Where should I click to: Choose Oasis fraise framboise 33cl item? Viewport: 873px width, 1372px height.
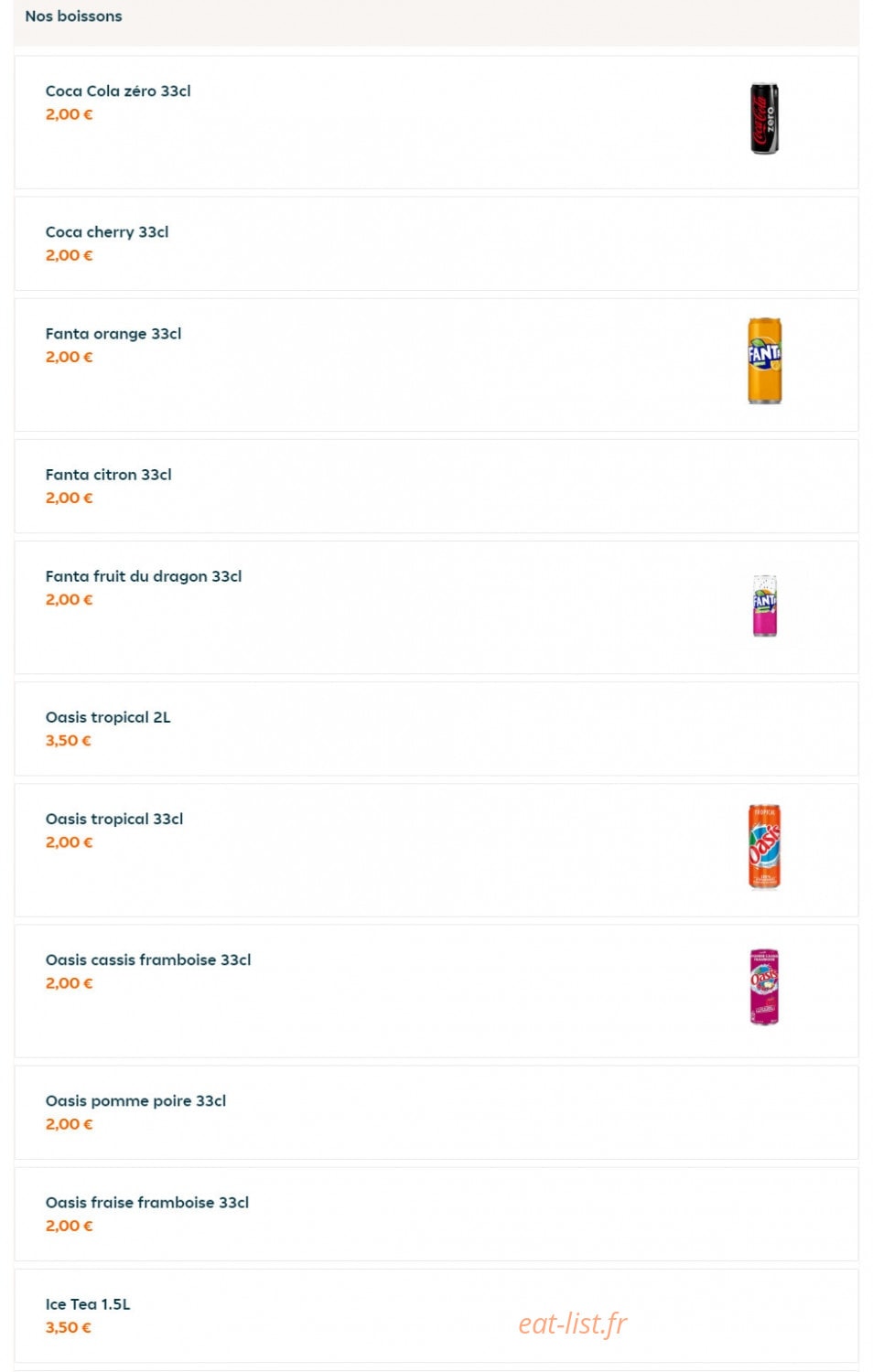(x=436, y=1214)
